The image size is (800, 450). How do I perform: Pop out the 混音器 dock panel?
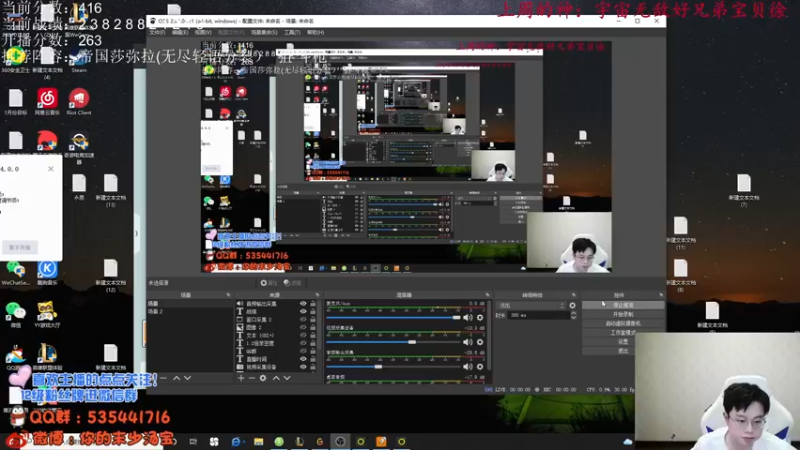click(487, 295)
